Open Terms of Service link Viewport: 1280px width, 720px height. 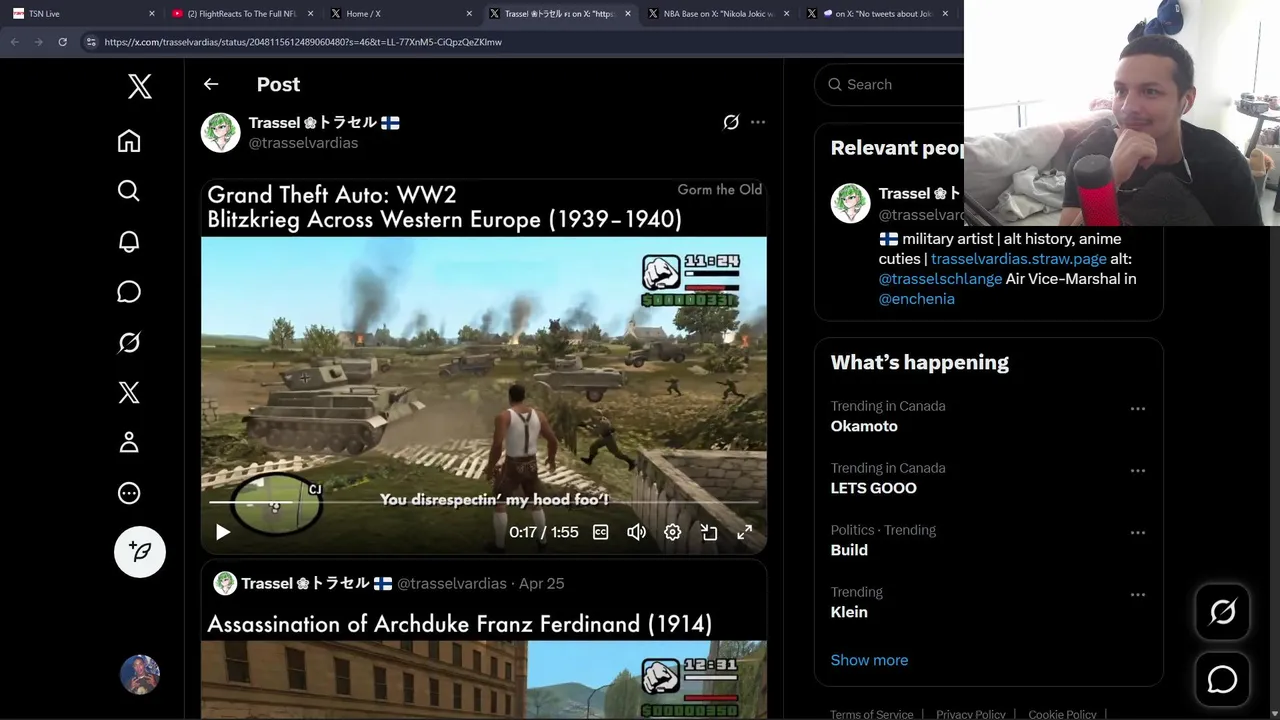pyautogui.click(x=872, y=714)
